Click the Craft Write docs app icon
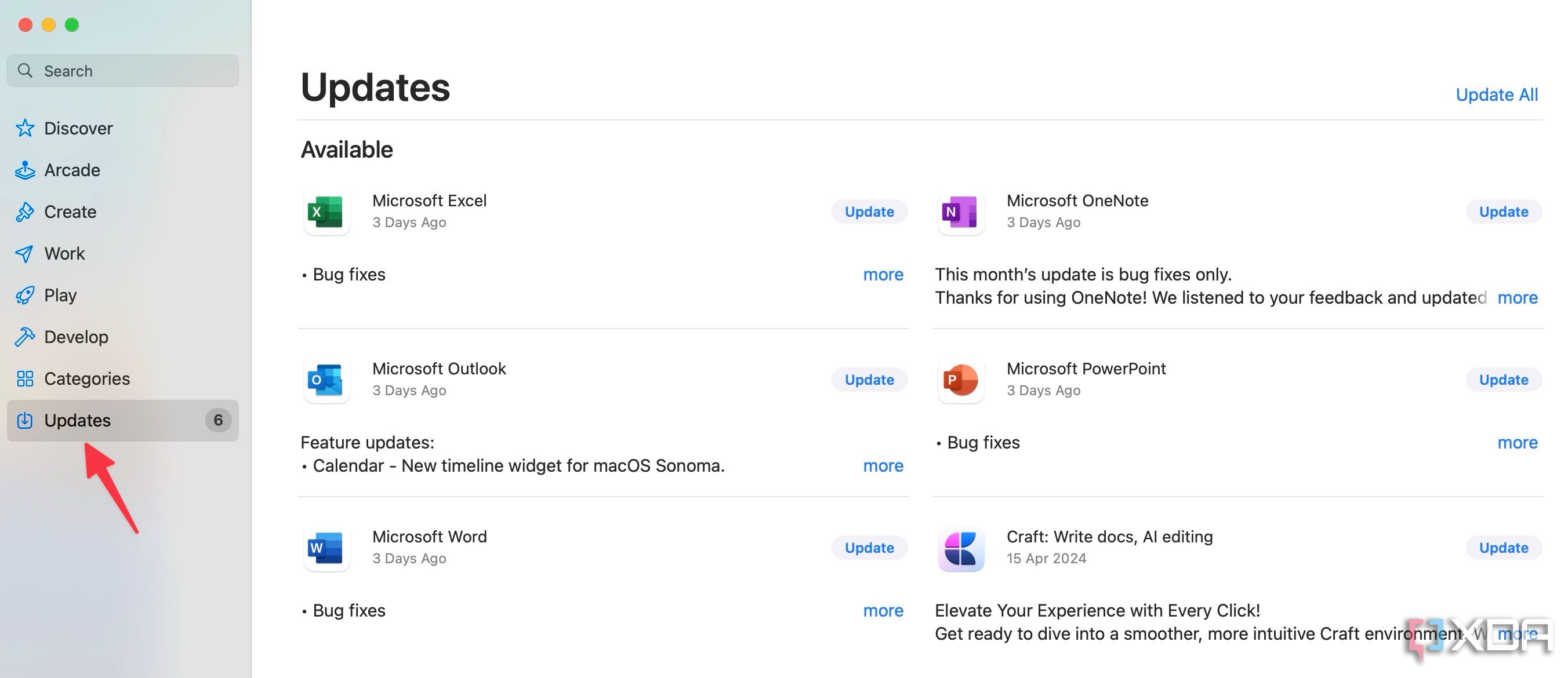This screenshot has width=1568, height=678. click(960, 547)
